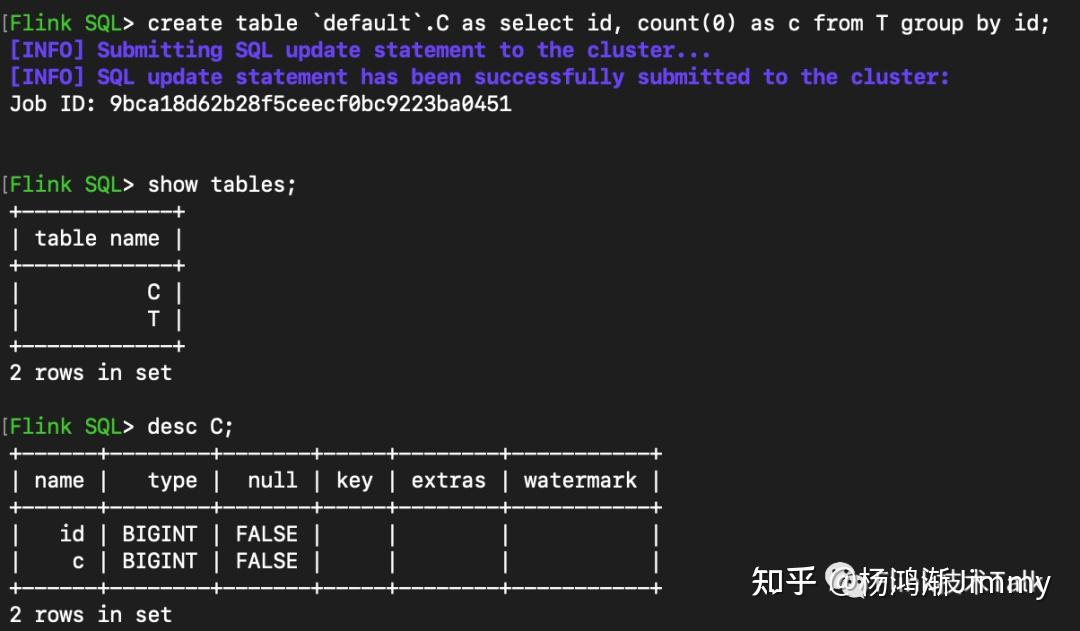Click the 'desc C;' command text

(190, 426)
